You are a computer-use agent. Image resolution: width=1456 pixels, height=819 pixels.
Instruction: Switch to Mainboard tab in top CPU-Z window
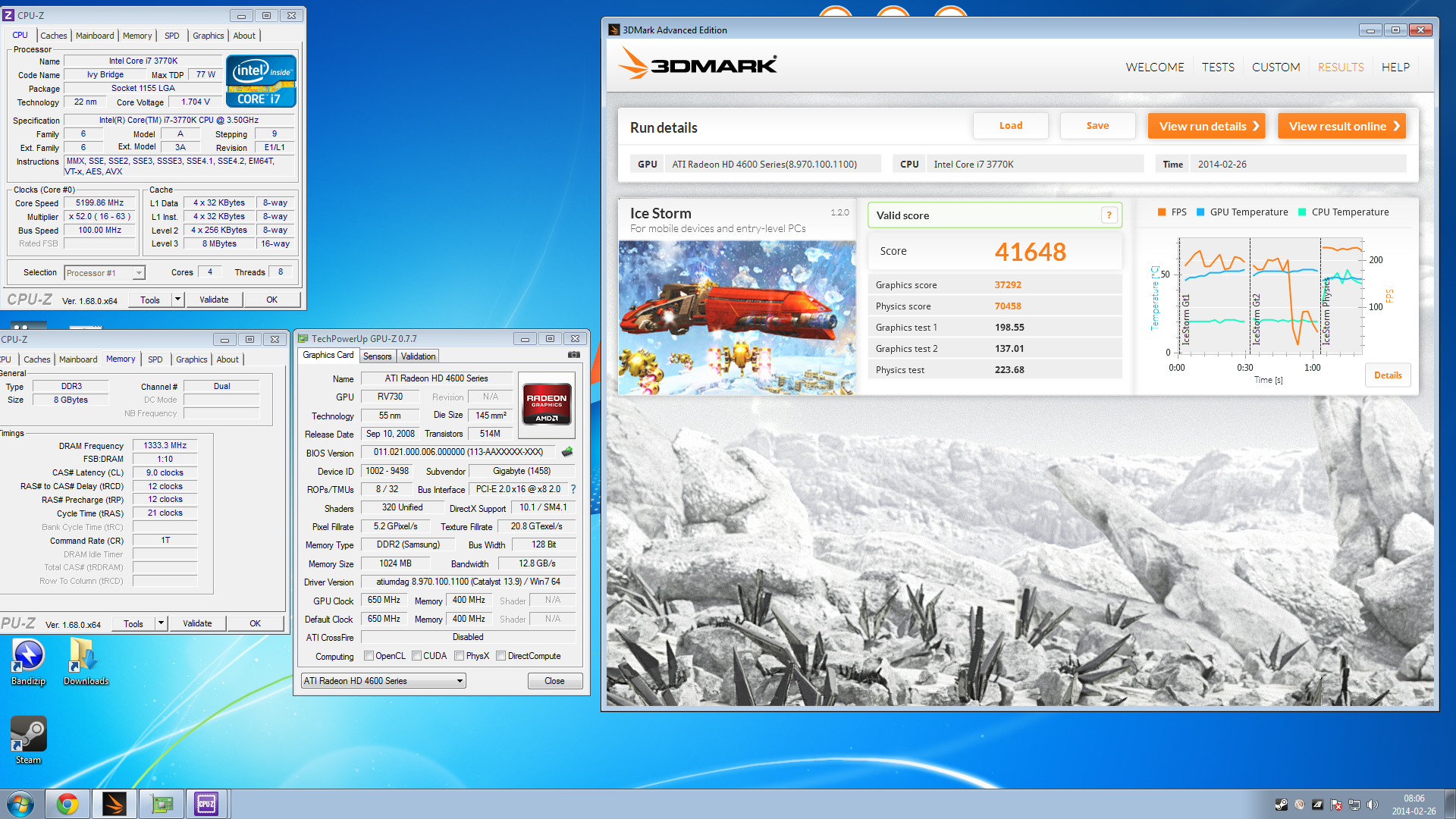point(95,36)
